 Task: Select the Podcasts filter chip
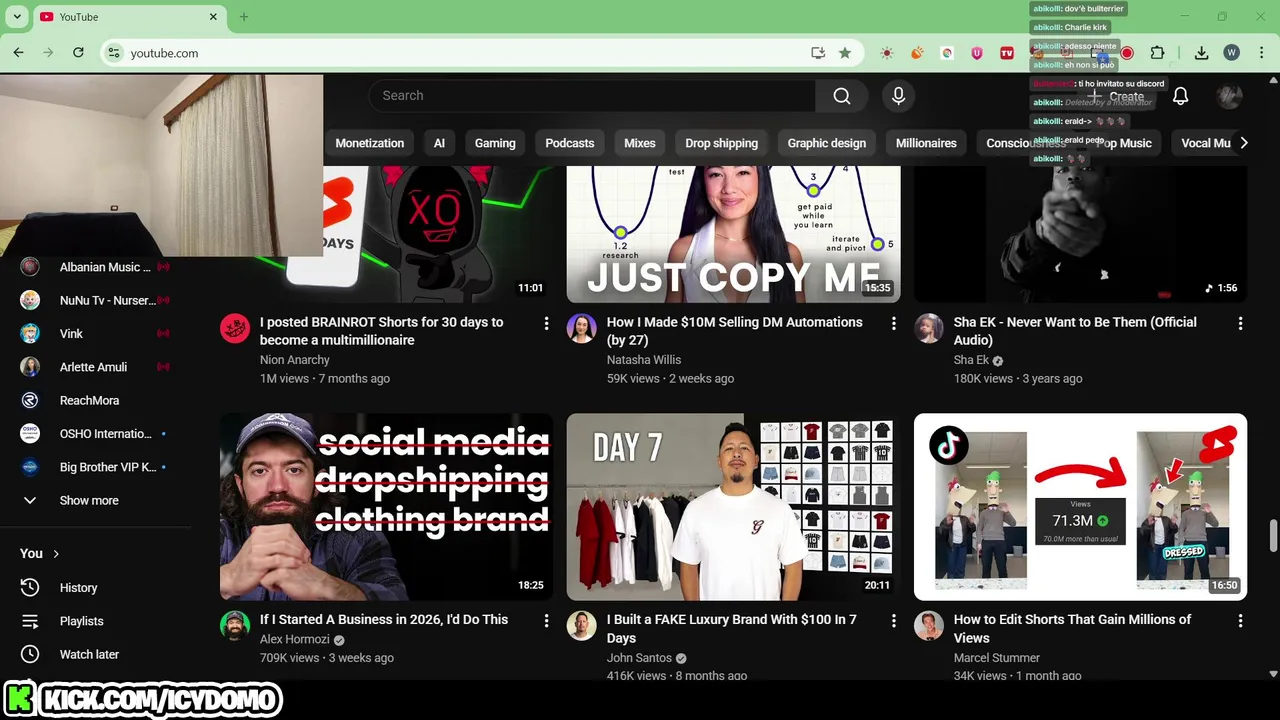tap(570, 143)
